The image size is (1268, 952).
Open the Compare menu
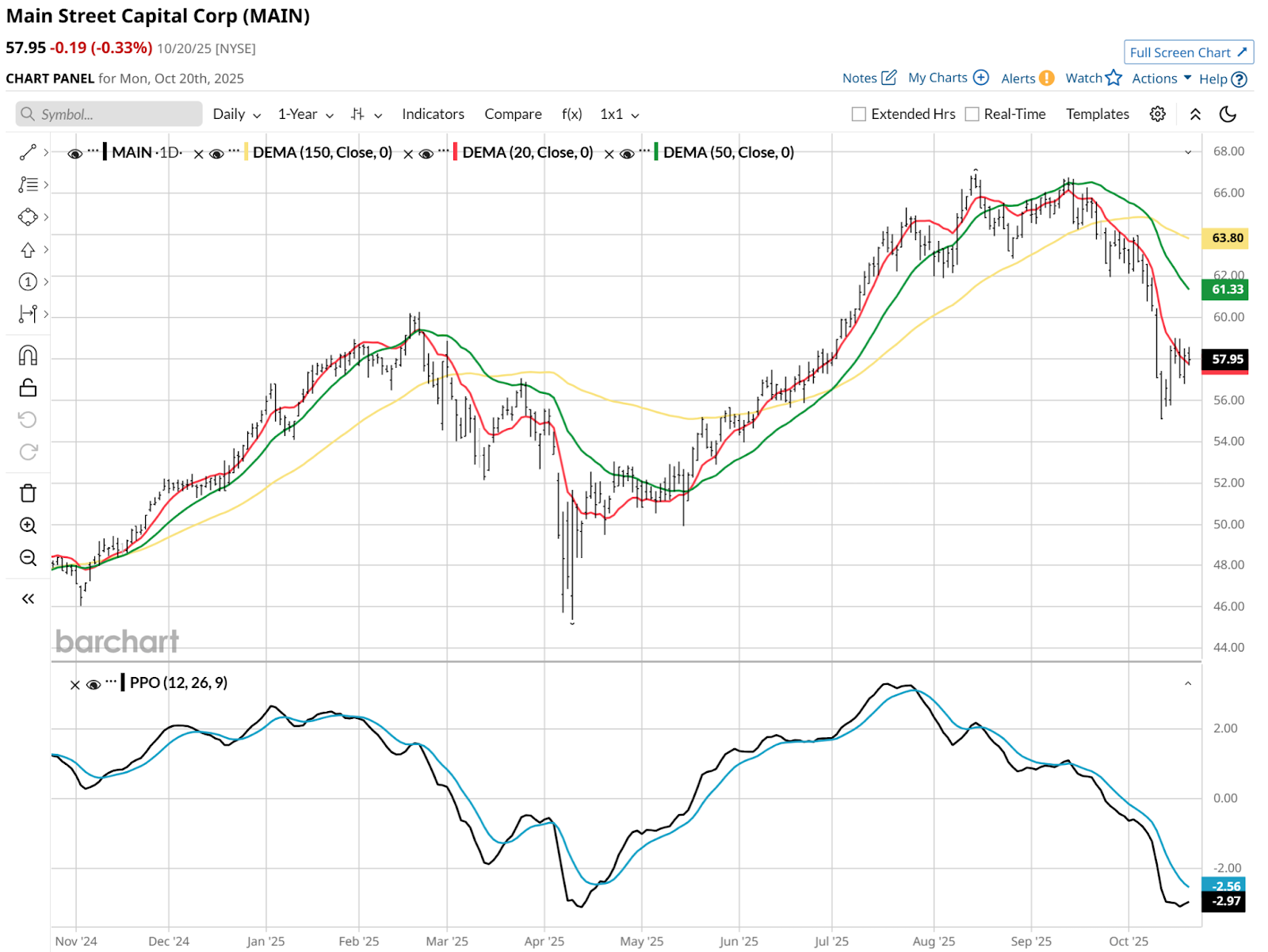pos(514,114)
